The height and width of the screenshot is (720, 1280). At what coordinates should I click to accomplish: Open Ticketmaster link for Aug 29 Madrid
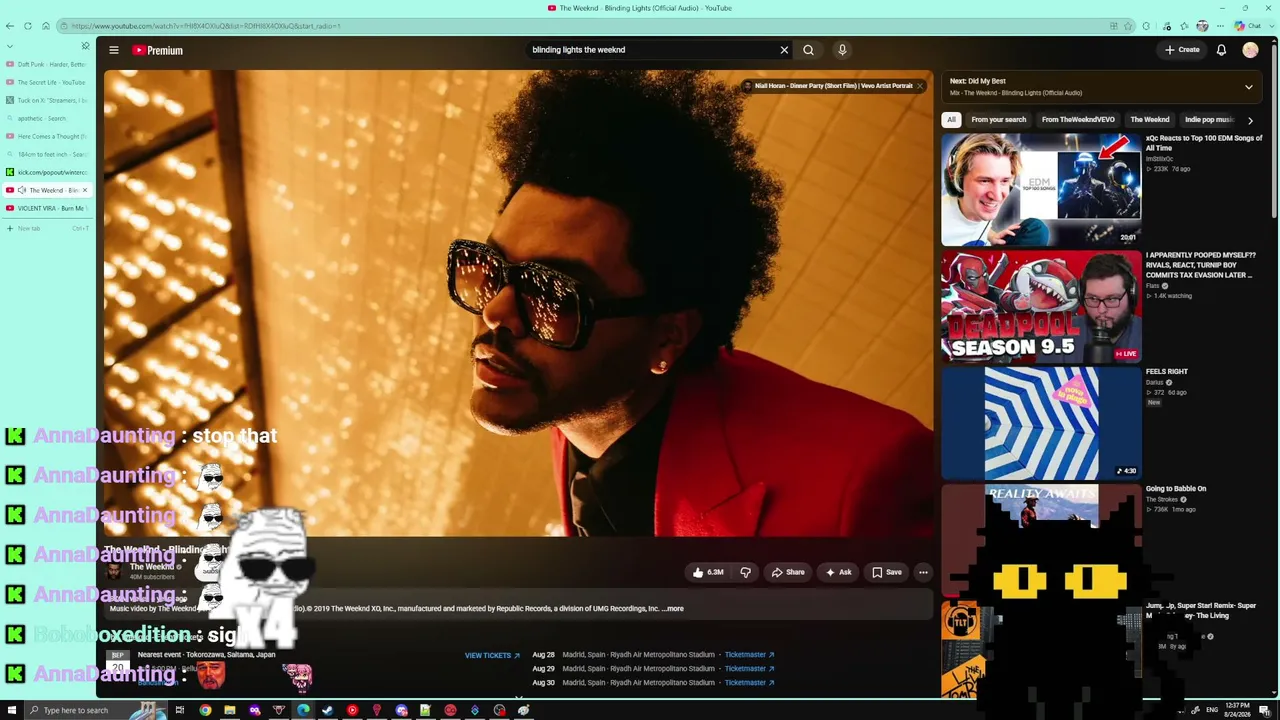pyautogui.click(x=749, y=669)
